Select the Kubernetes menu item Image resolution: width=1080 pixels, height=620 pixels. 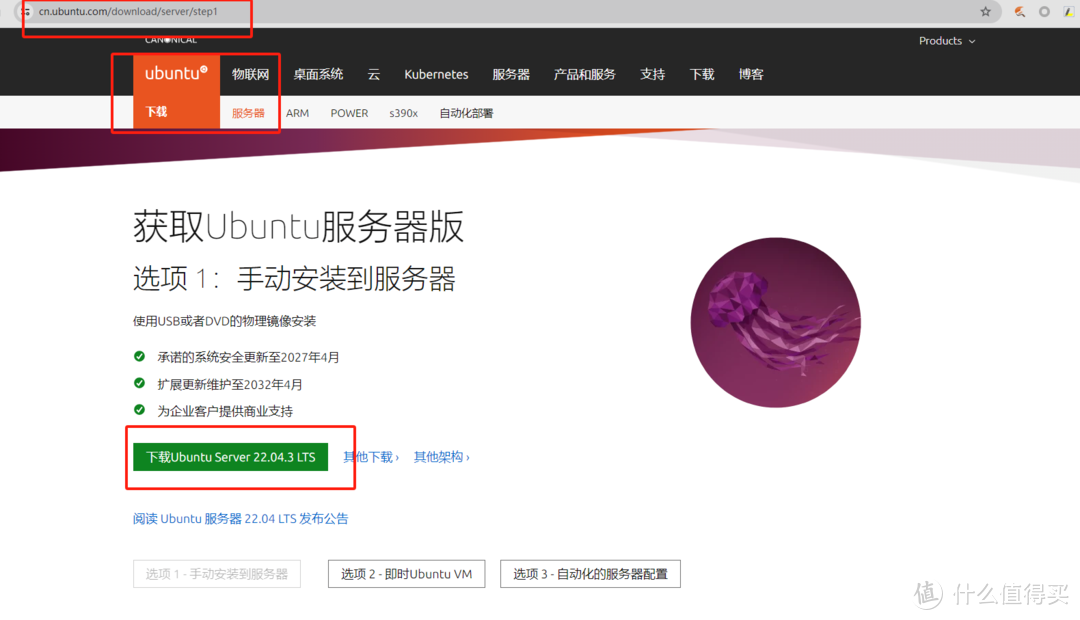pos(436,73)
